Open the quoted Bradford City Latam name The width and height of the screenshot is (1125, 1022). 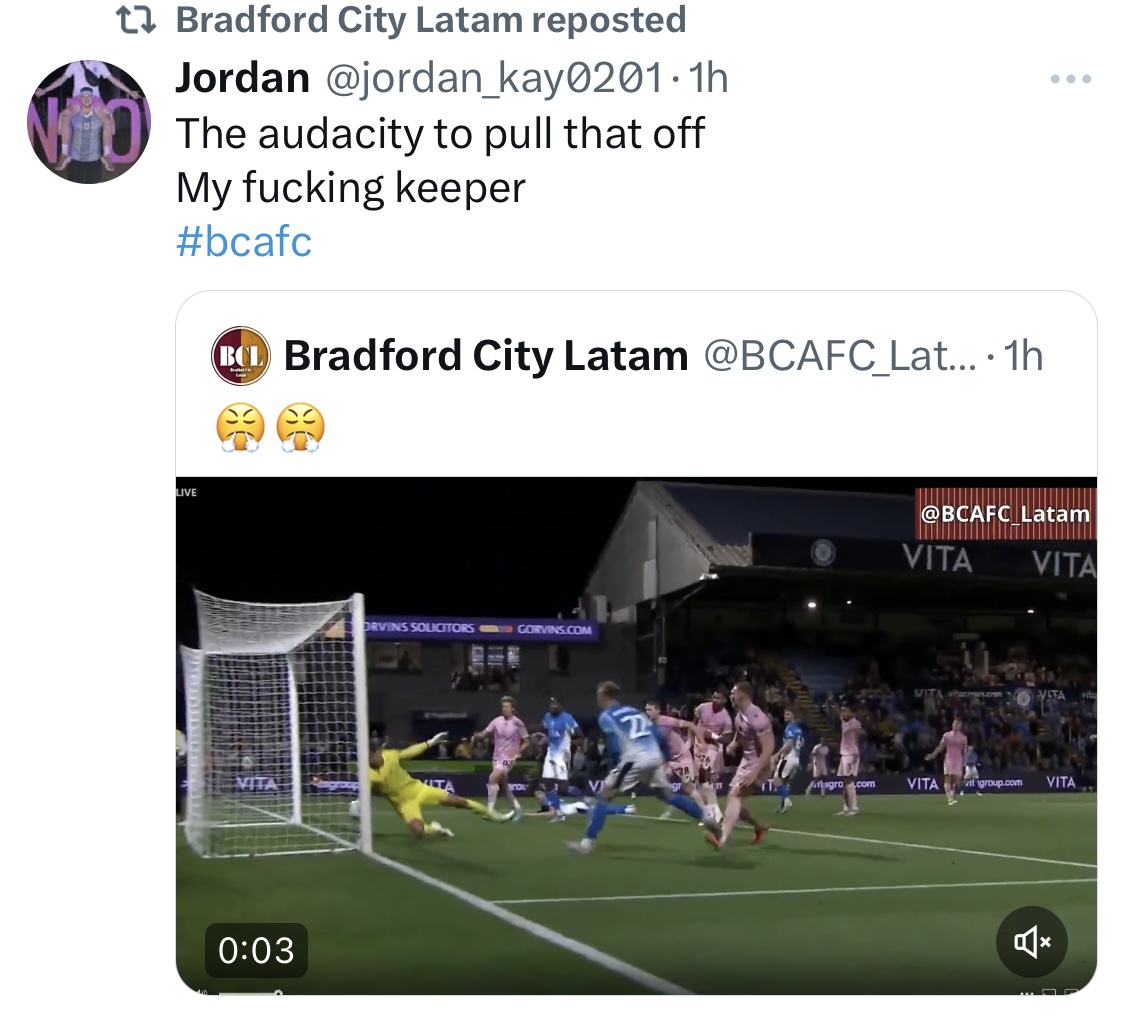coord(486,355)
